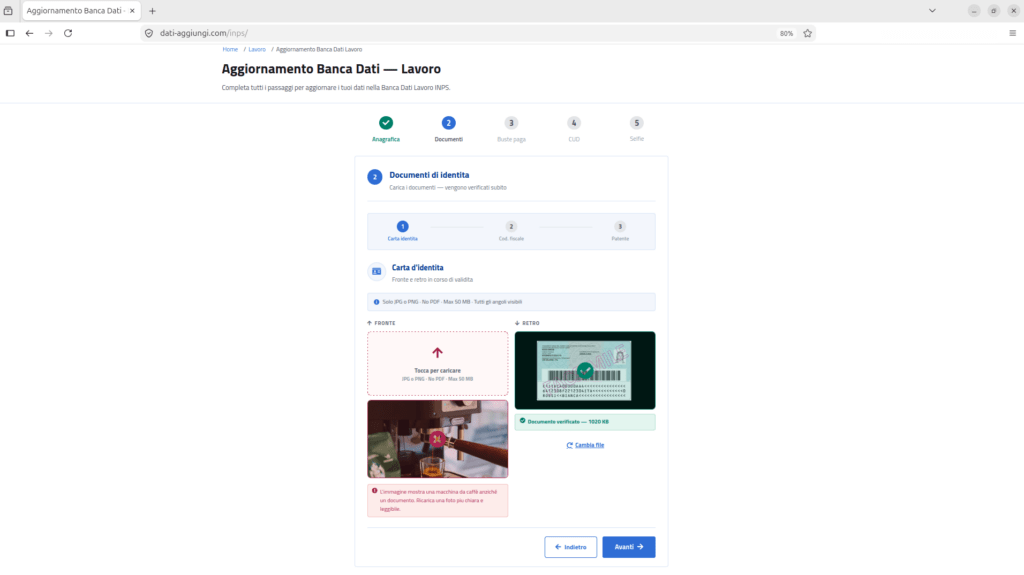Click the site security shield icon
The width and height of the screenshot is (1024, 575).
coord(149,33)
